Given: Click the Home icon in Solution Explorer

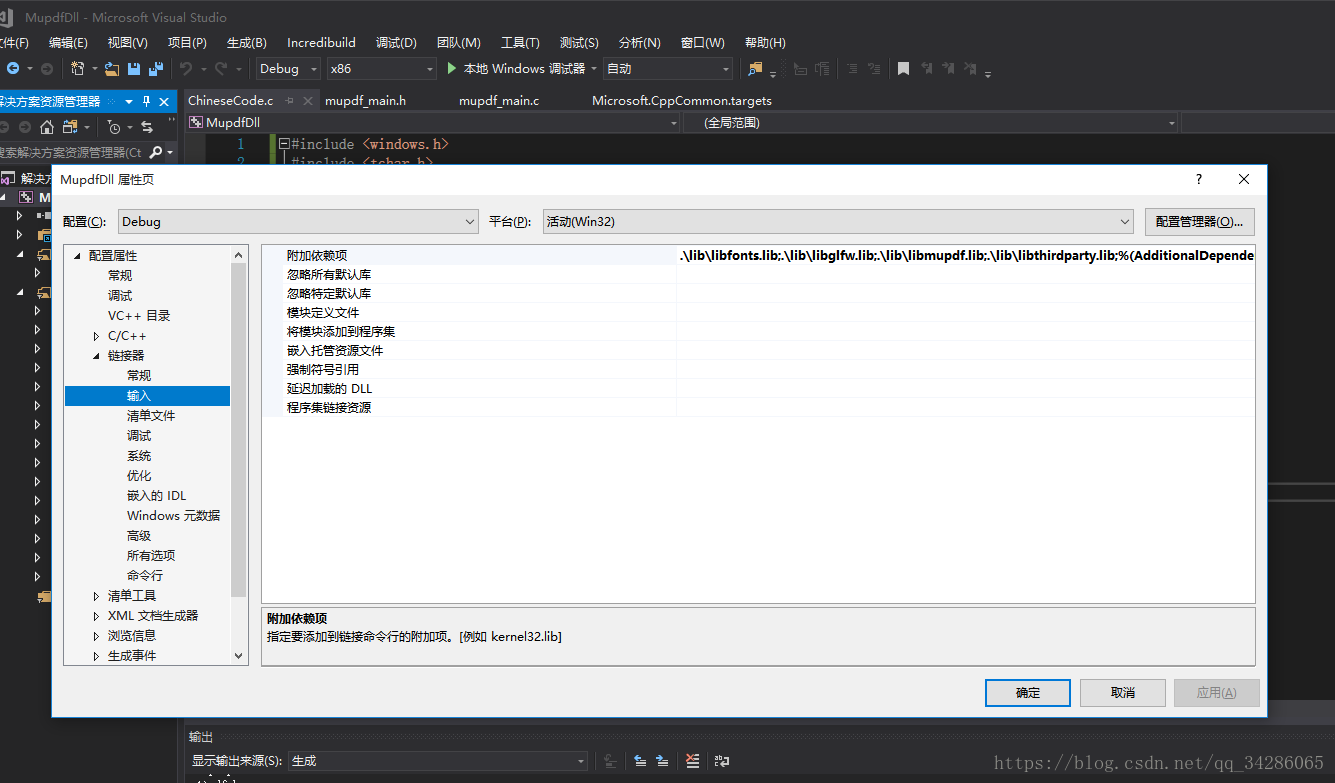Looking at the screenshot, I should tap(47, 127).
